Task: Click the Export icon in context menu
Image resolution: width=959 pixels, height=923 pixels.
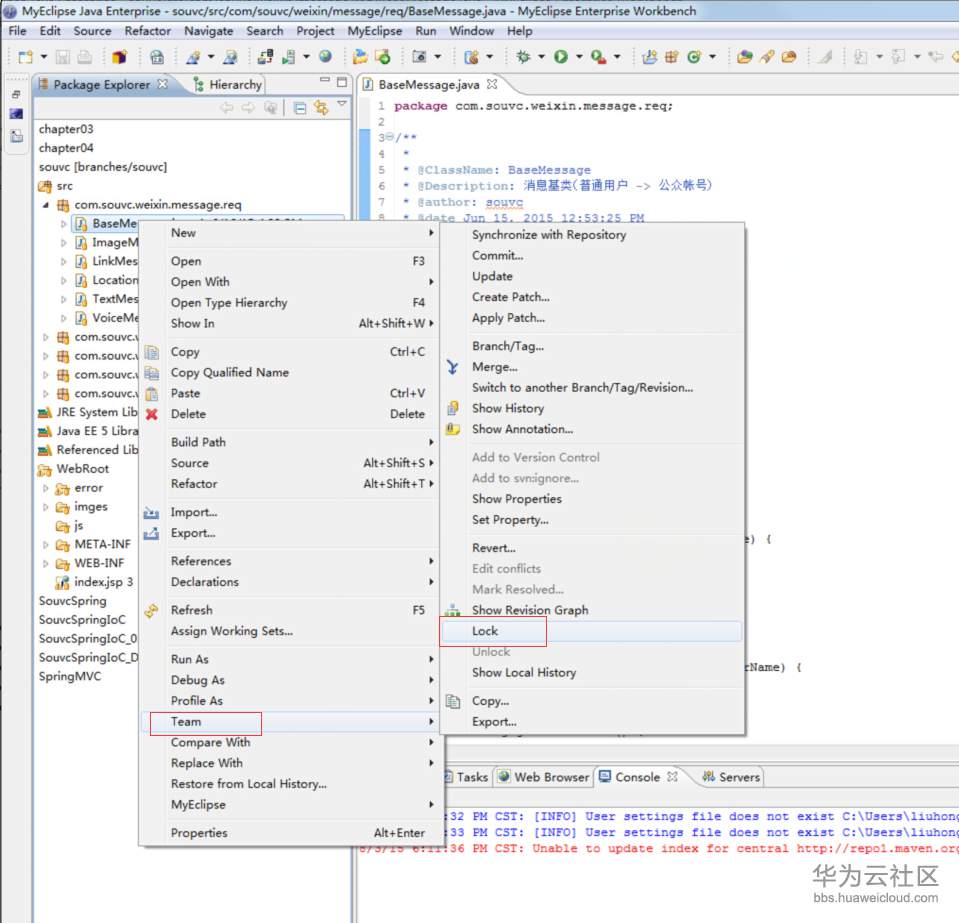Action: tap(151, 533)
